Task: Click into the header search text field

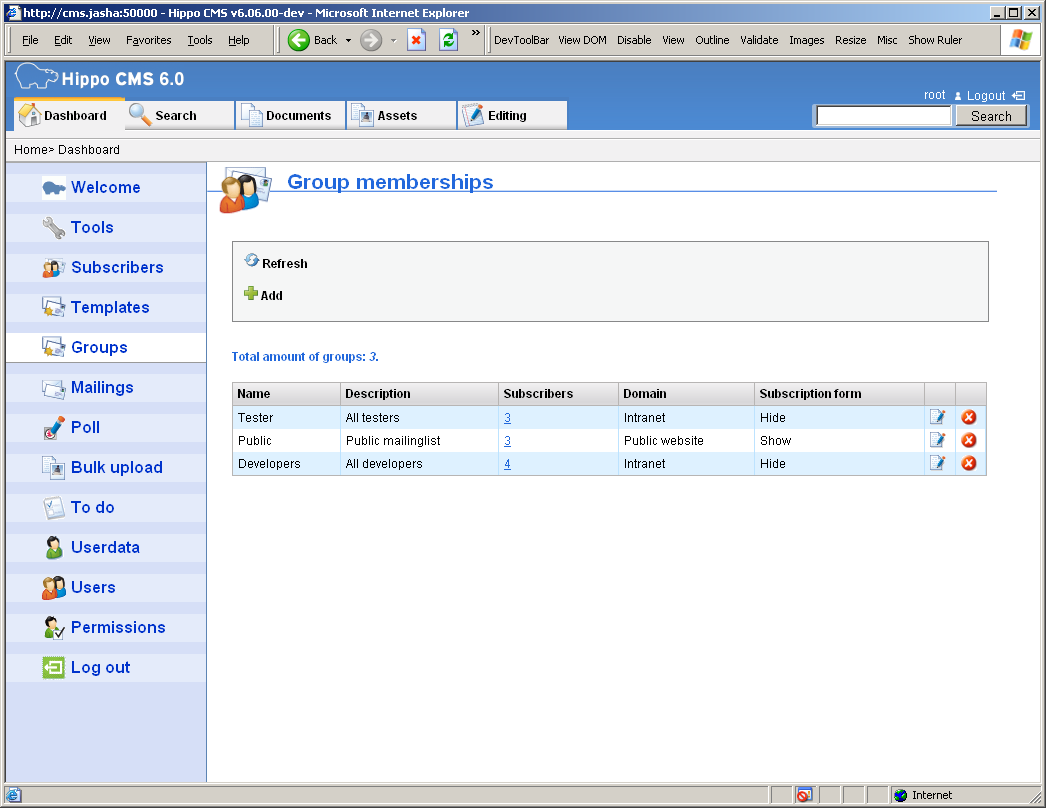Action: (x=883, y=116)
